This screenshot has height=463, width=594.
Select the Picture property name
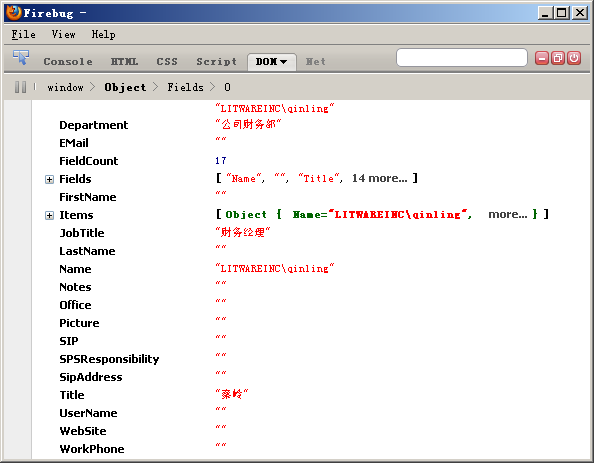(x=80, y=323)
